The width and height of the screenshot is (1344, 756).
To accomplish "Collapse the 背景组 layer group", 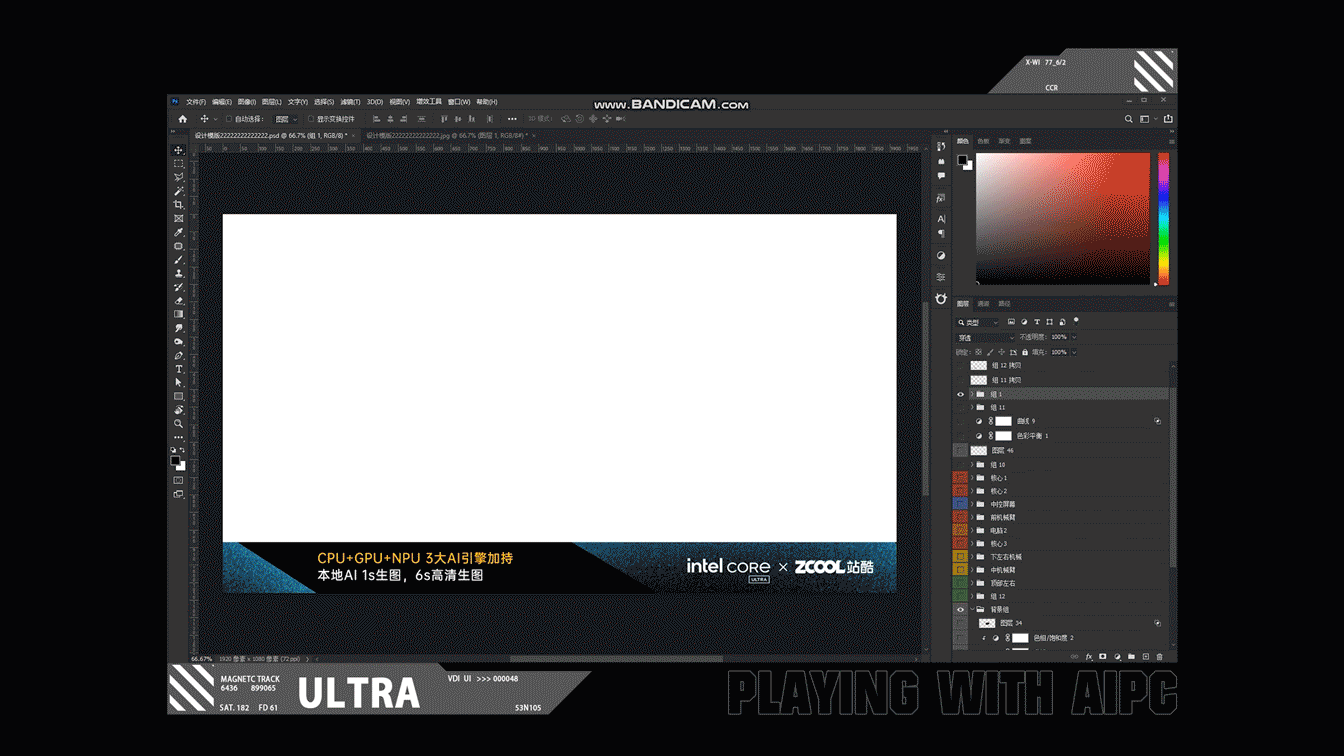I will [972, 609].
